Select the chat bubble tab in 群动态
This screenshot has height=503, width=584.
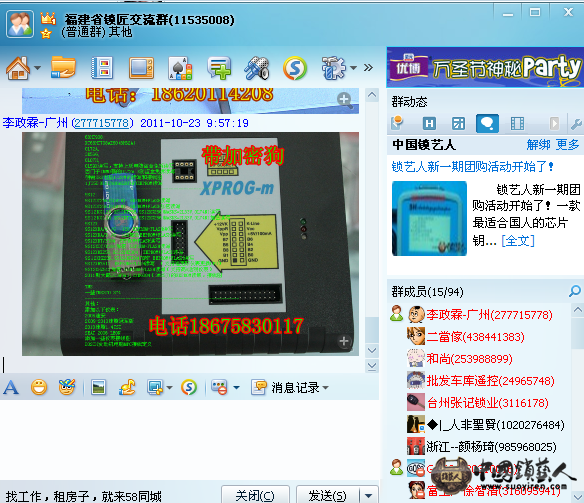click(x=487, y=123)
